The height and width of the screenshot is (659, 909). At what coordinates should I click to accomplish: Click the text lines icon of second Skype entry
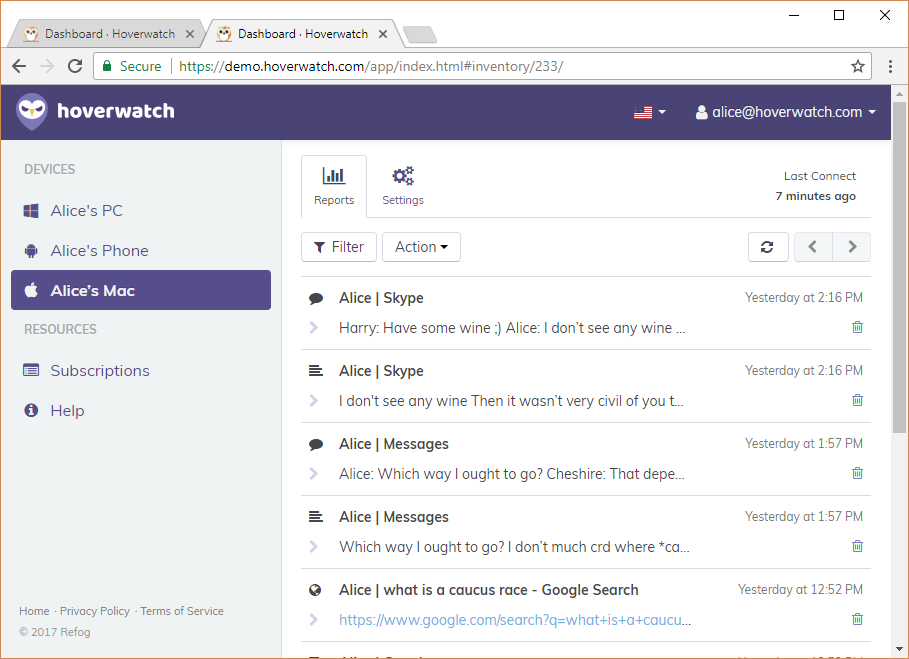(x=316, y=371)
